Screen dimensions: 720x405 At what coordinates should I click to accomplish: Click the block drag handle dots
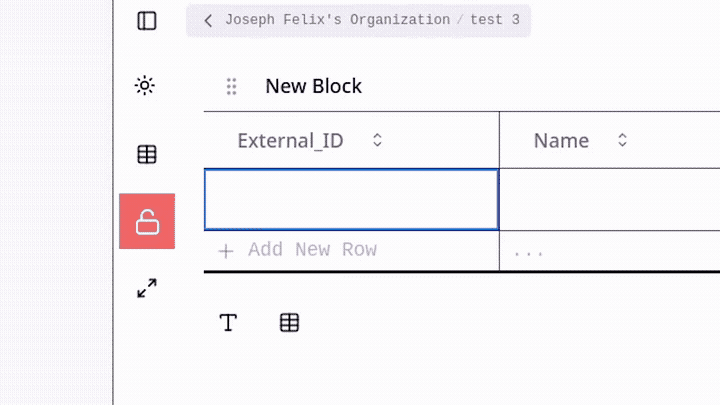232,87
